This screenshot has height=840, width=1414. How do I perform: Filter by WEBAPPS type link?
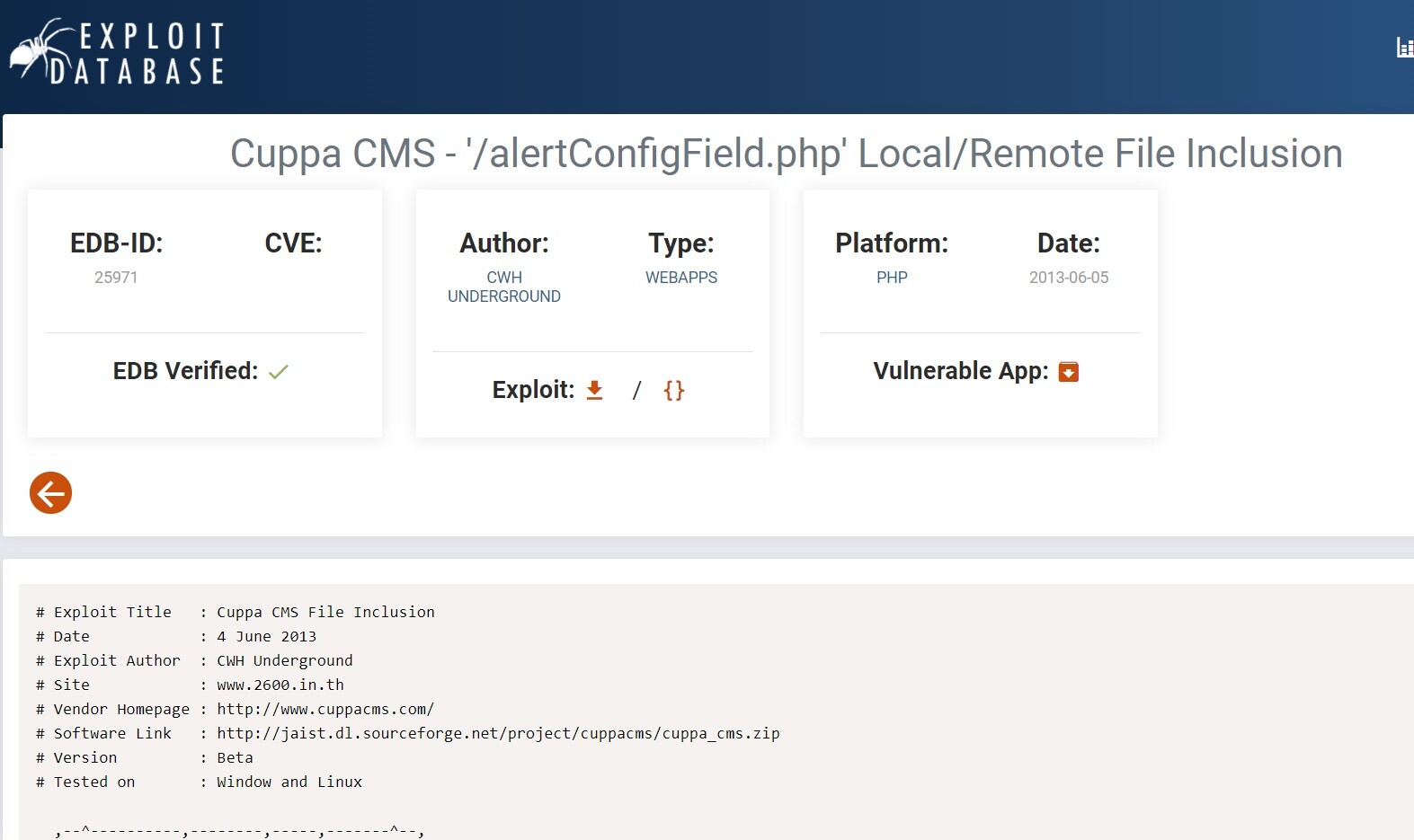pos(680,278)
